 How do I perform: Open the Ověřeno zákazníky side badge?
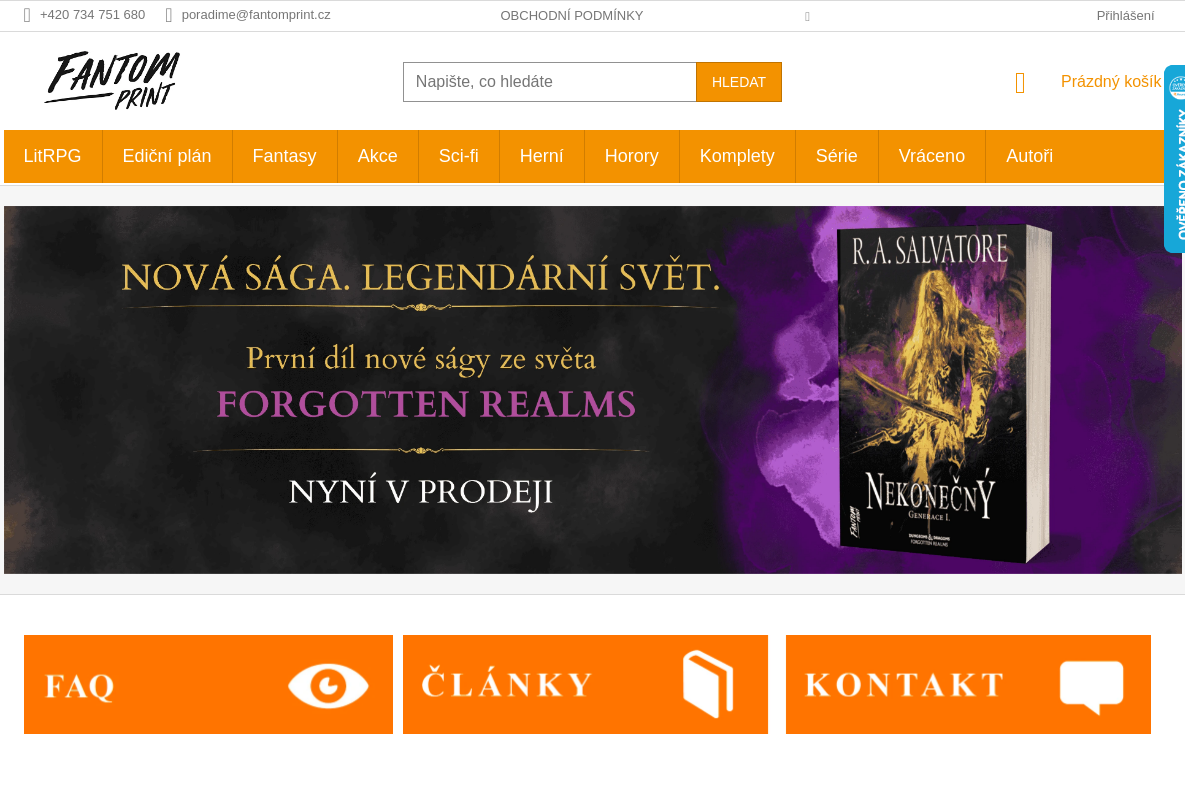(x=1175, y=159)
